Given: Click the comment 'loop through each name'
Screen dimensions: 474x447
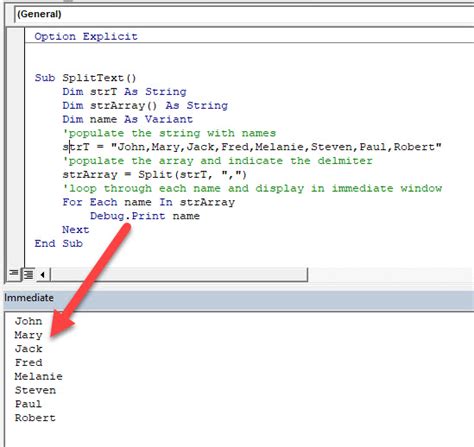Looking at the screenshot, I should 252,188.
